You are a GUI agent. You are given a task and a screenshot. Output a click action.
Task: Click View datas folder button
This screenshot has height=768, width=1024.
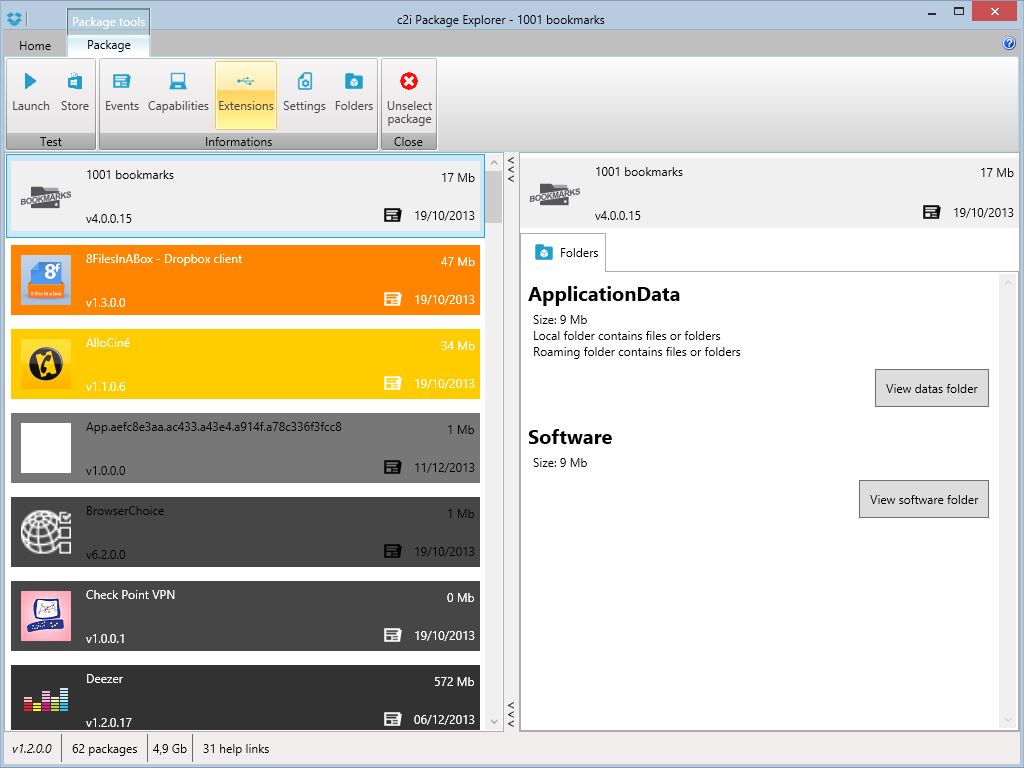(x=931, y=389)
